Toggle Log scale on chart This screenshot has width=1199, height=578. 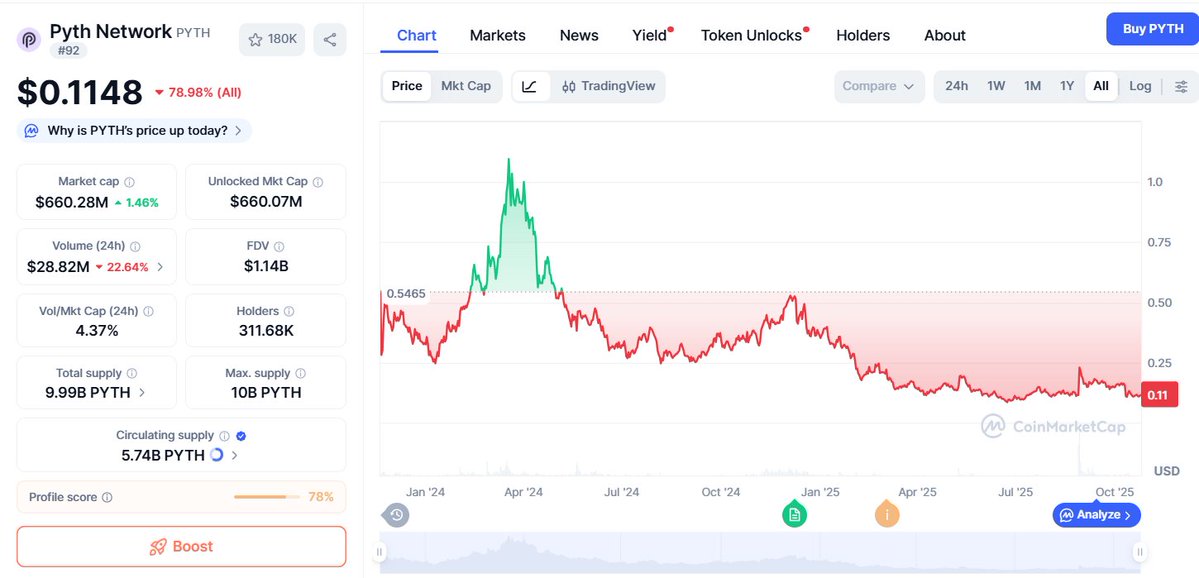click(x=1140, y=86)
